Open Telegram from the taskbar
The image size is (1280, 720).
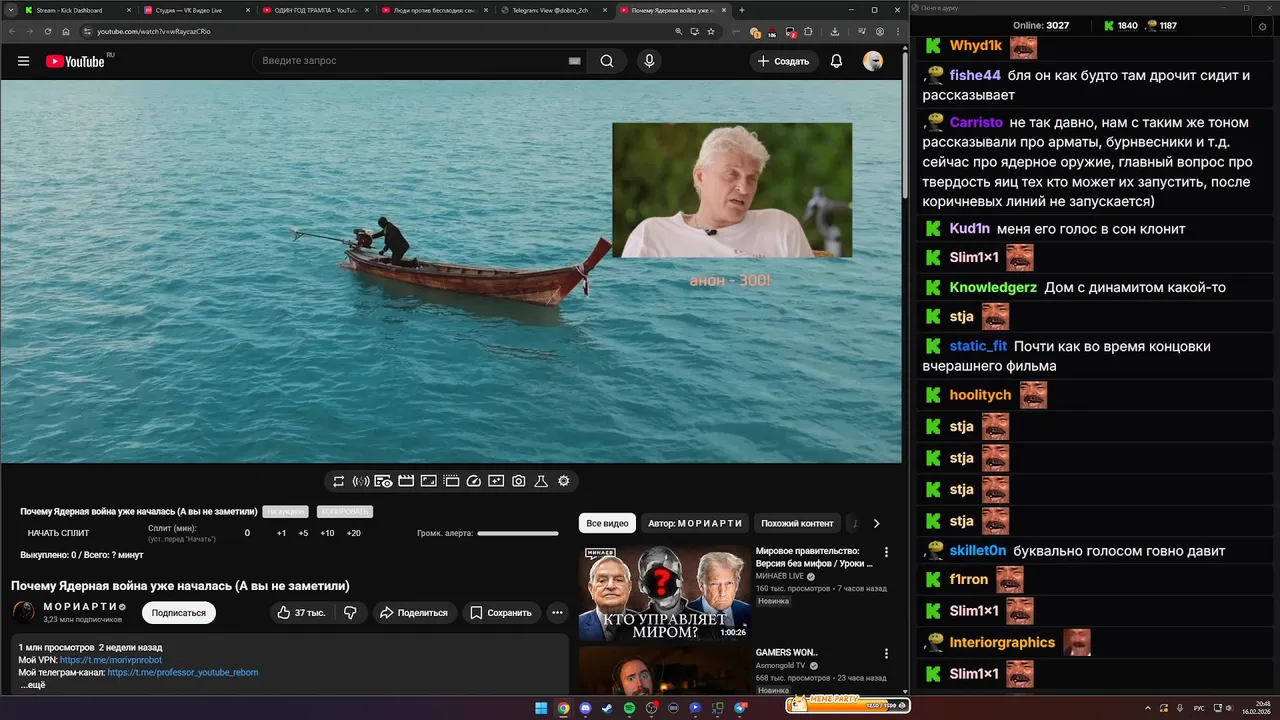tap(739, 708)
